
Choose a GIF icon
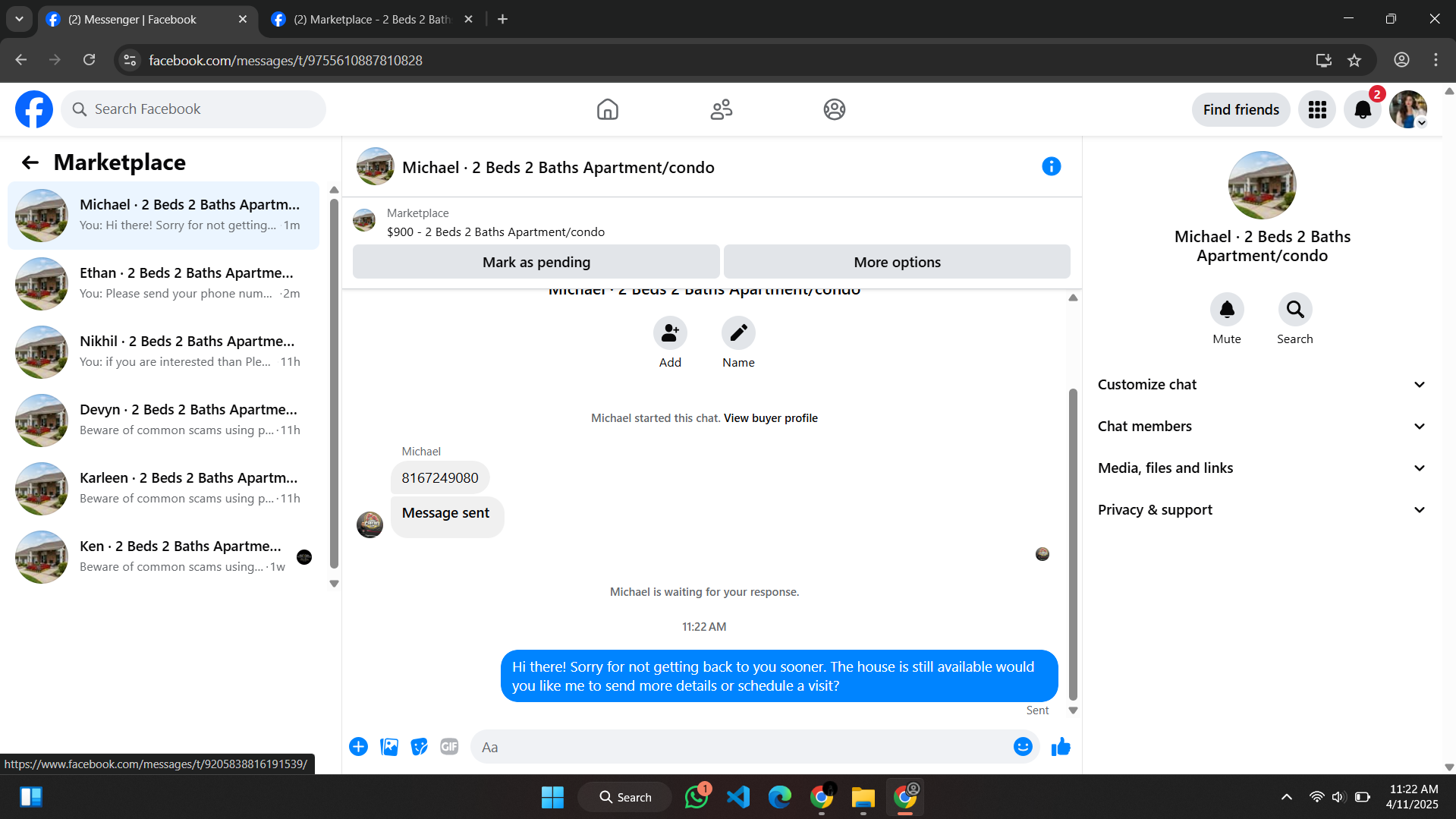449,747
